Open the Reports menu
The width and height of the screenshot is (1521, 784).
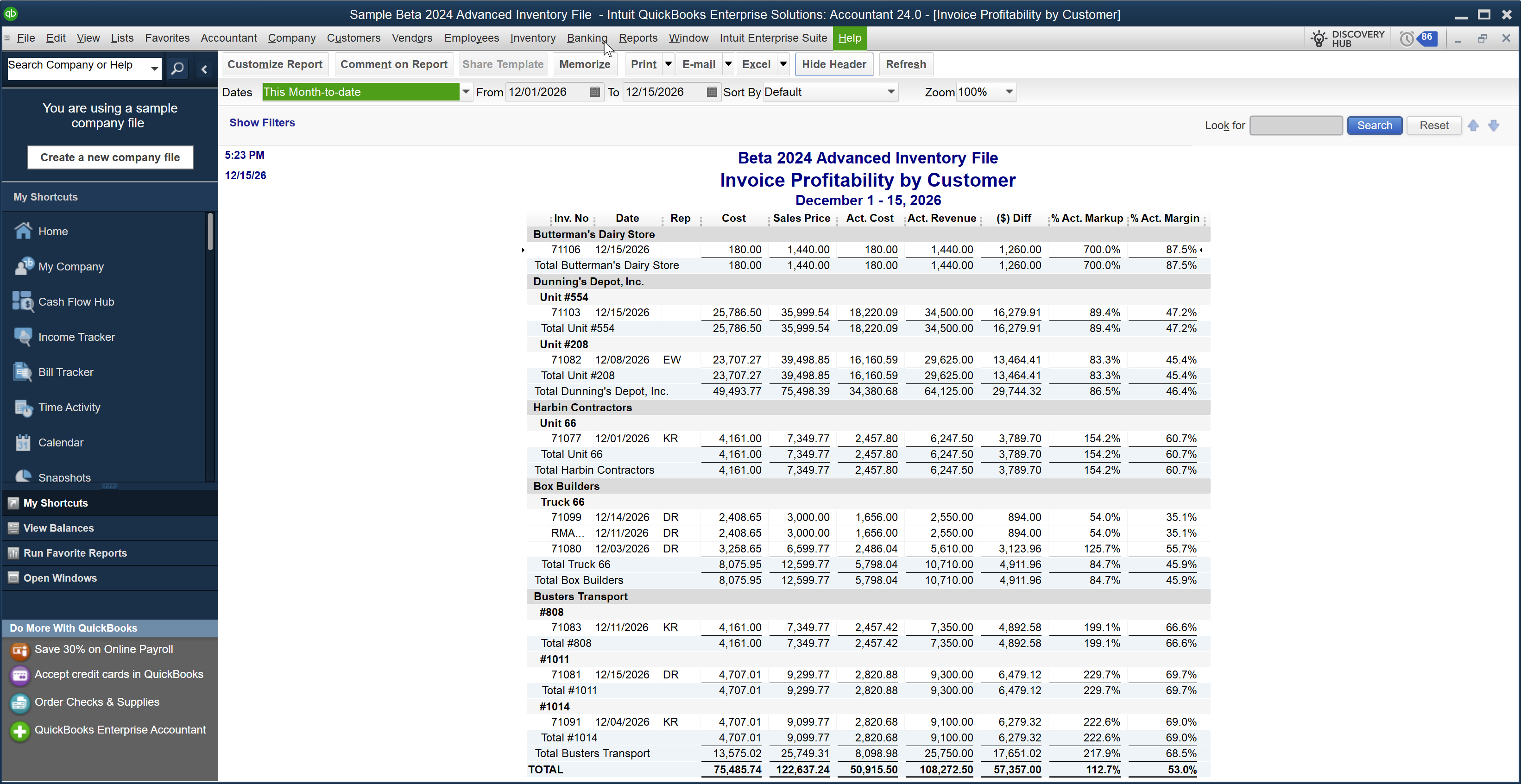(637, 38)
